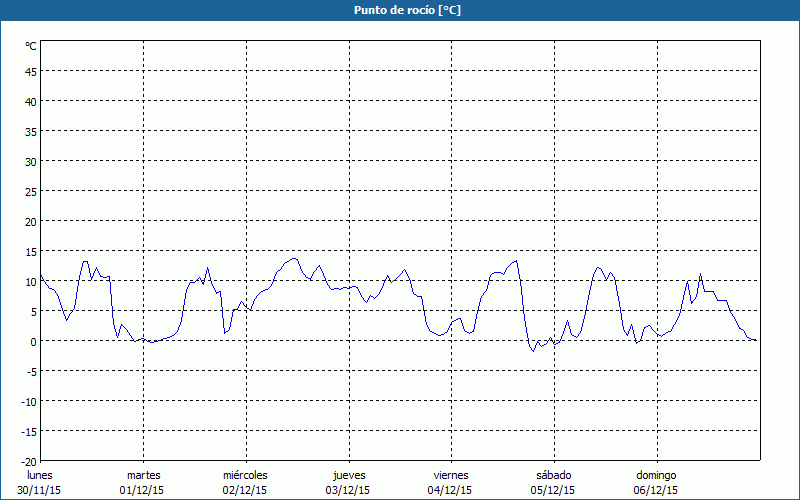Select the 'viernes' day label

point(451,475)
